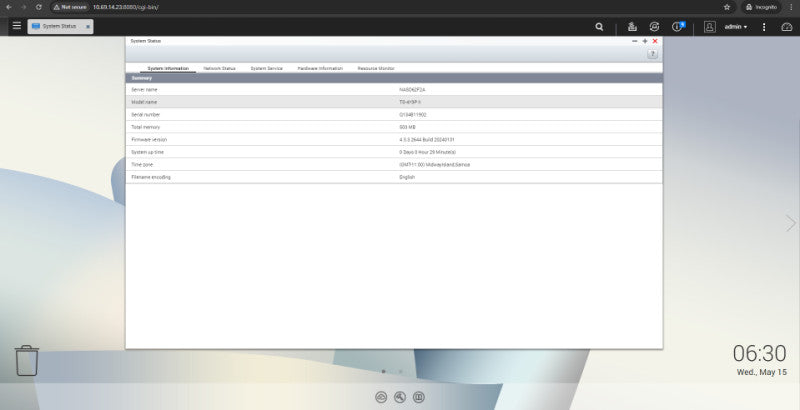Bookmark this page with star icon
Image resolution: width=800 pixels, height=410 pixels.
727,7
